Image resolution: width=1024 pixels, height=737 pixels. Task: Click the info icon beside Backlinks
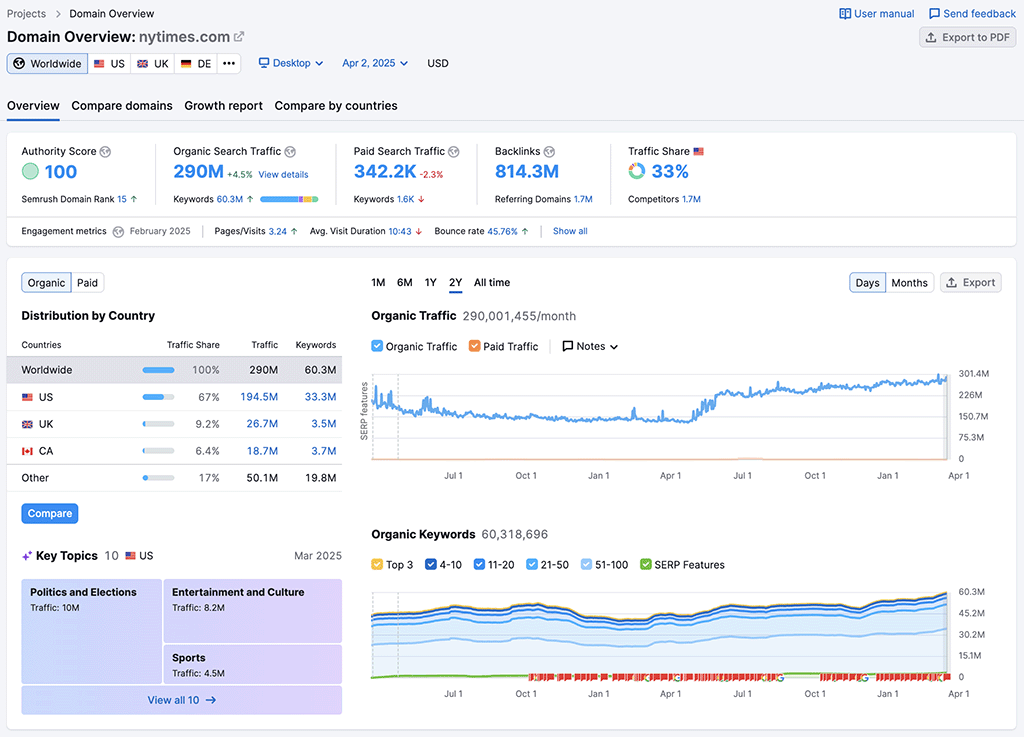(x=549, y=151)
